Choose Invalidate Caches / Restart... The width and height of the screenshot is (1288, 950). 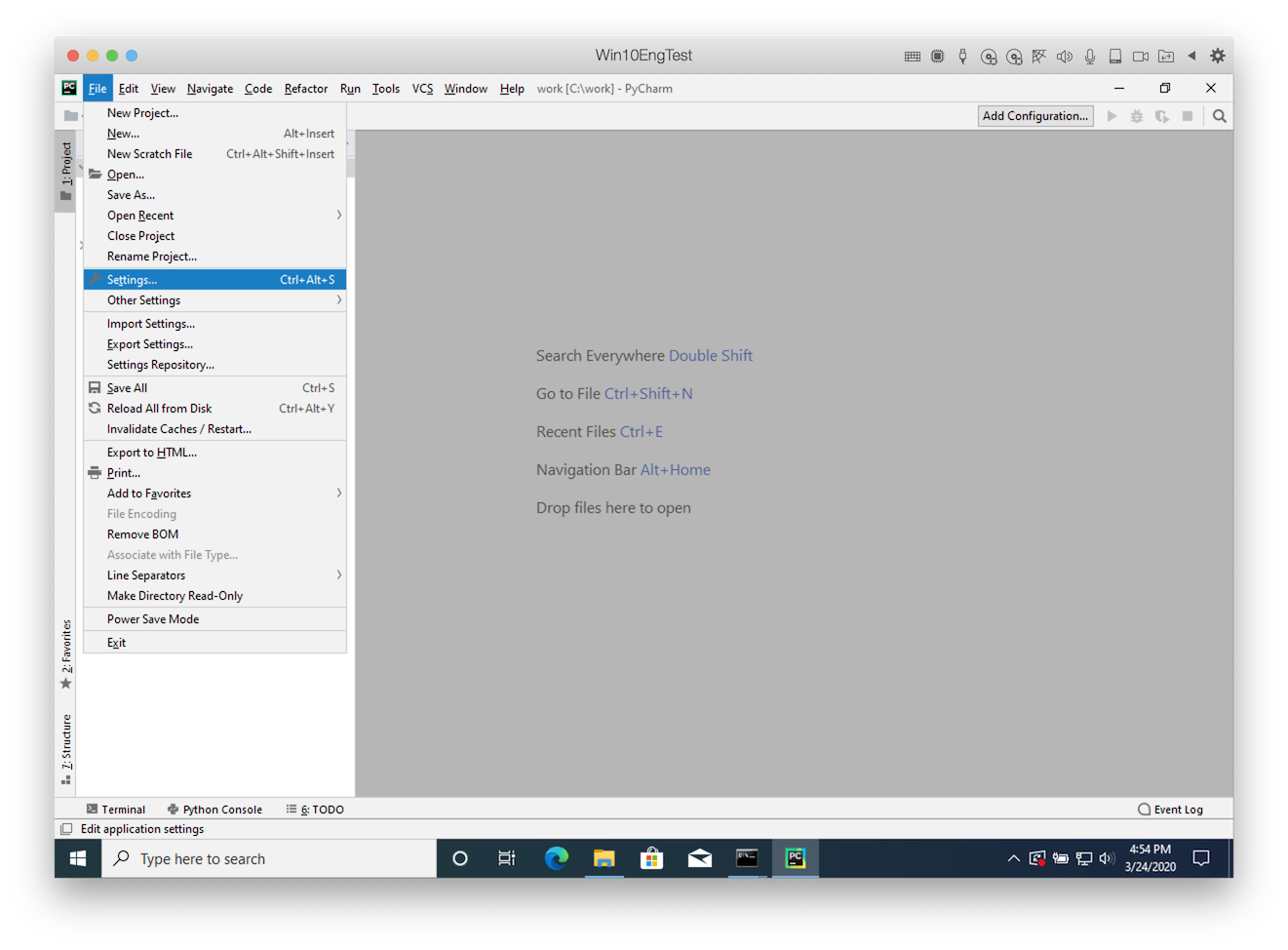215,429
